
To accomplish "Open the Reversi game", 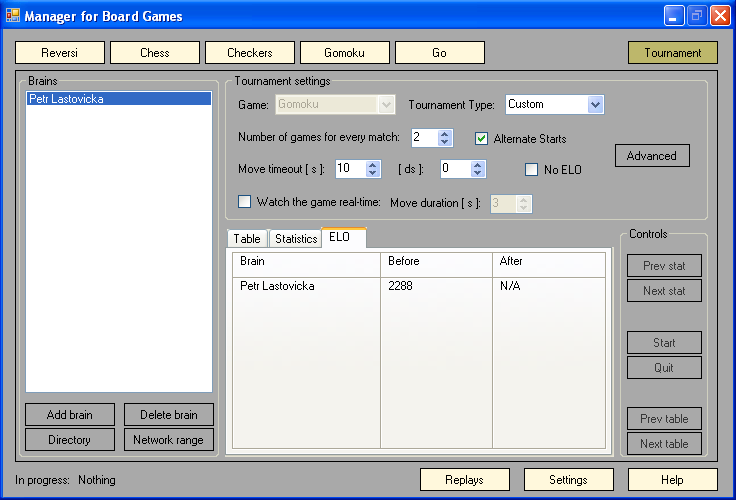I will click(60, 53).
